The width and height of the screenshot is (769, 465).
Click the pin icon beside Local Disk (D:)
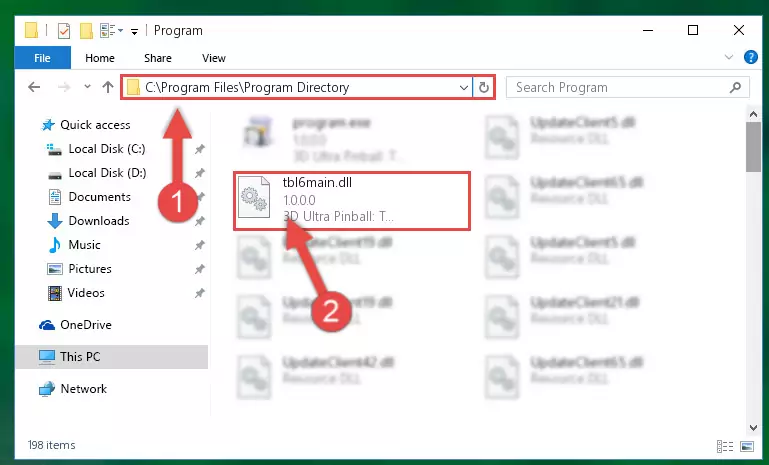200,173
